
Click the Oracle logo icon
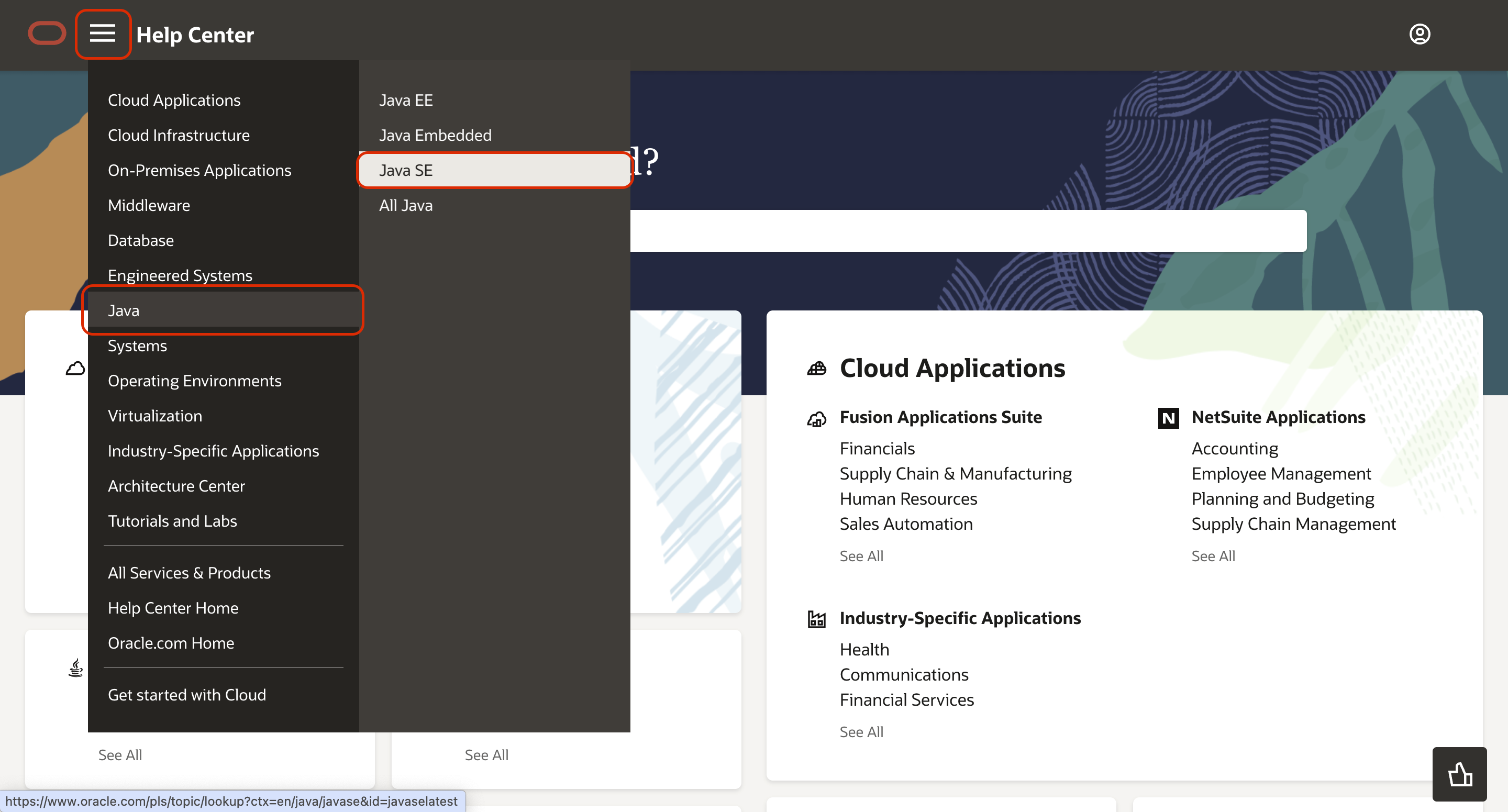click(47, 34)
